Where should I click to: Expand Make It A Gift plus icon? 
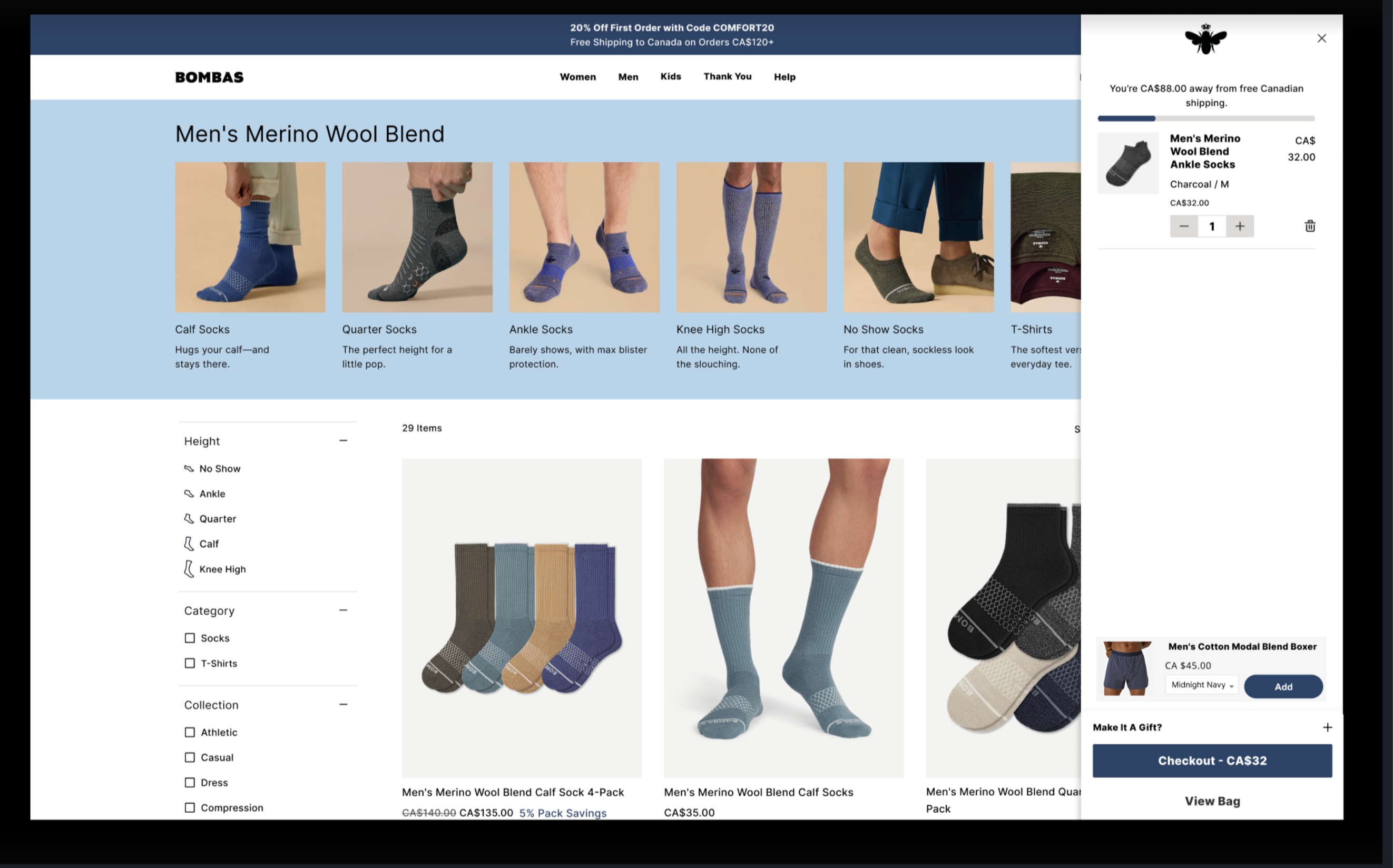click(1327, 727)
